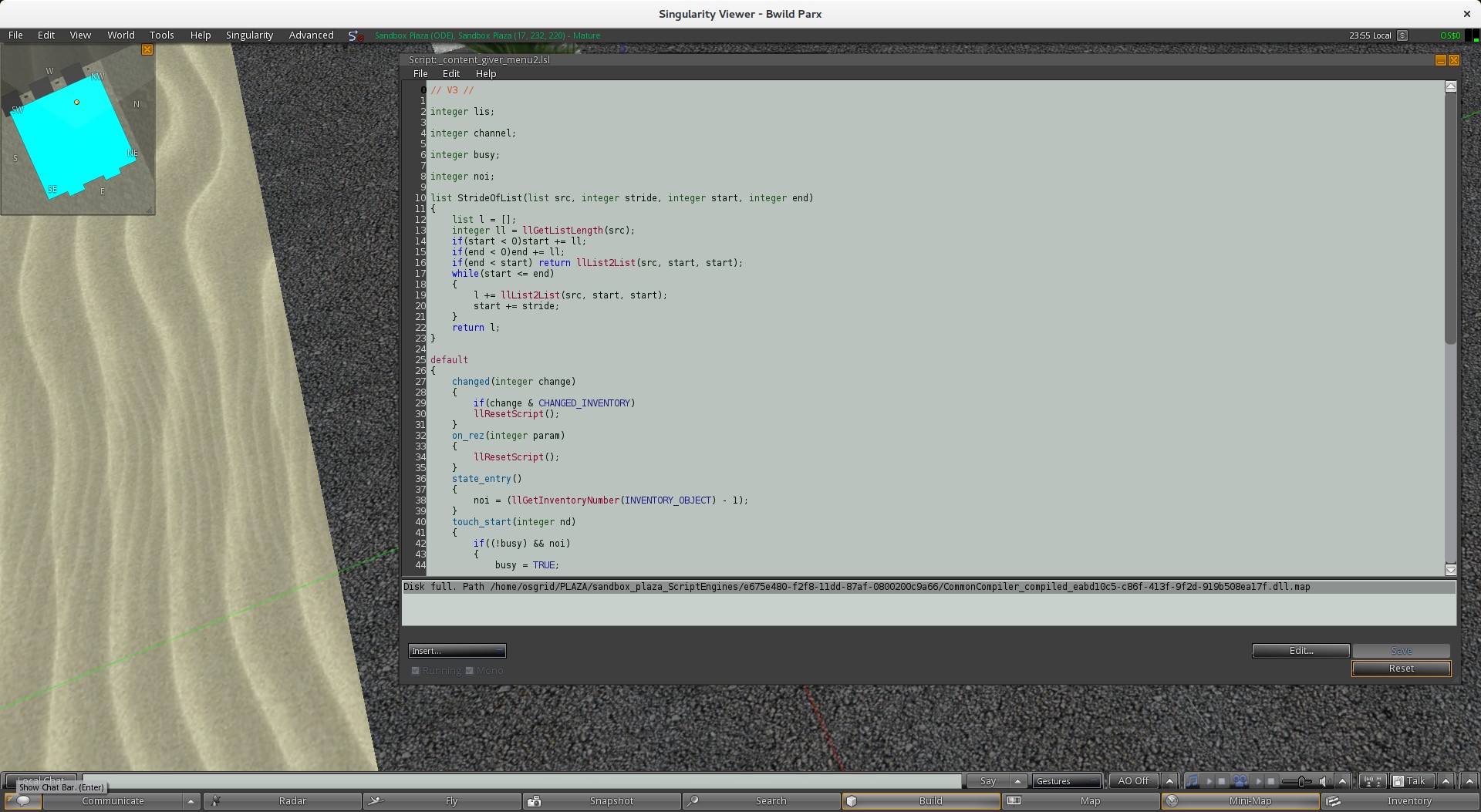
Task: Click the script scrollbar down arrow
Action: pos(1450,570)
